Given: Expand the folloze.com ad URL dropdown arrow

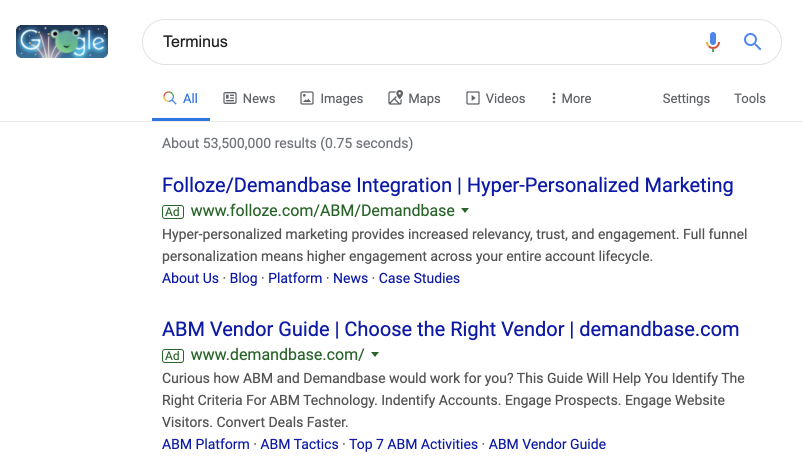Looking at the screenshot, I should [x=464, y=211].
